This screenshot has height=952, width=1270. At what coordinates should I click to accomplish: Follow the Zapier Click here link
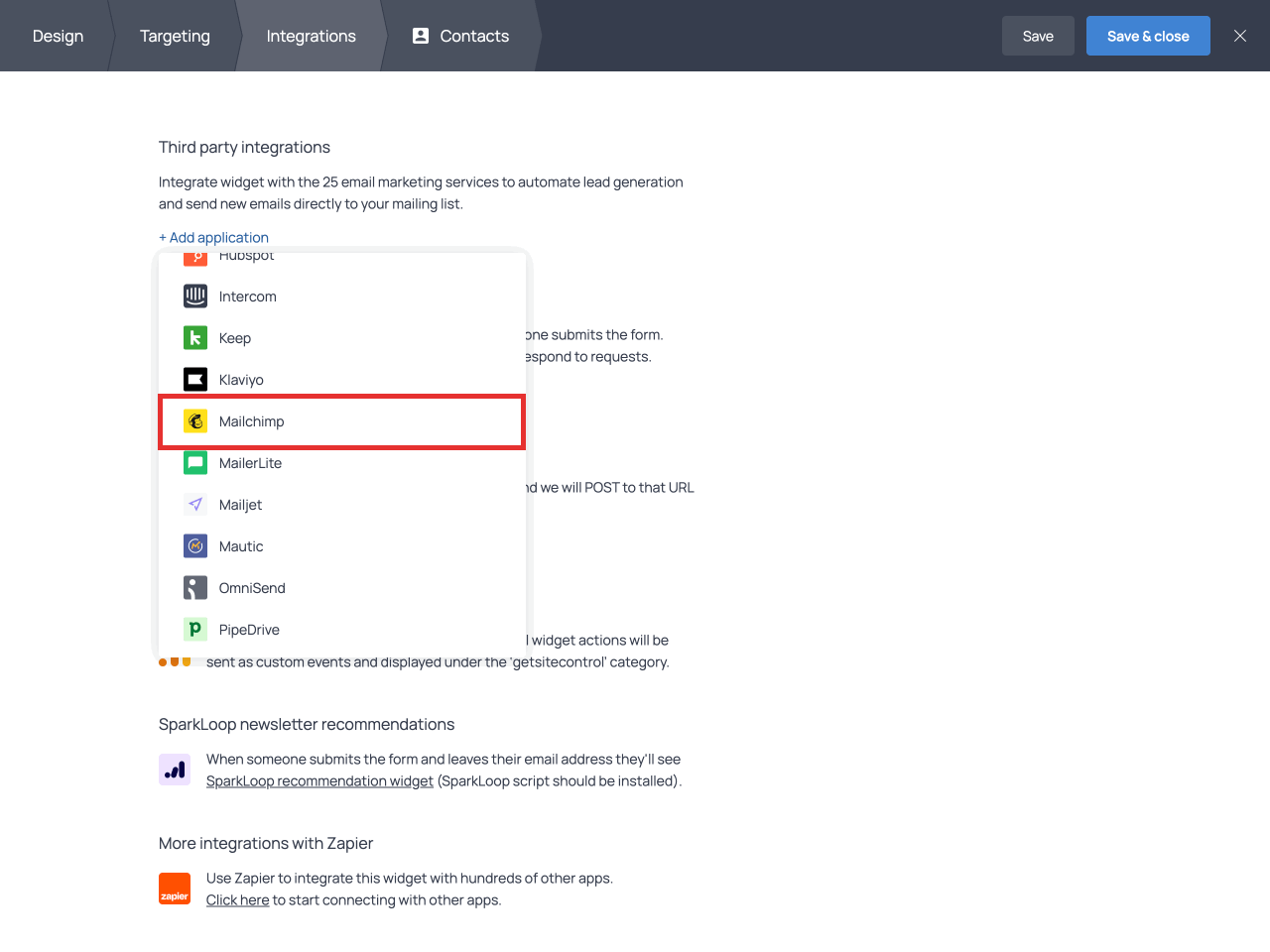[x=237, y=900]
